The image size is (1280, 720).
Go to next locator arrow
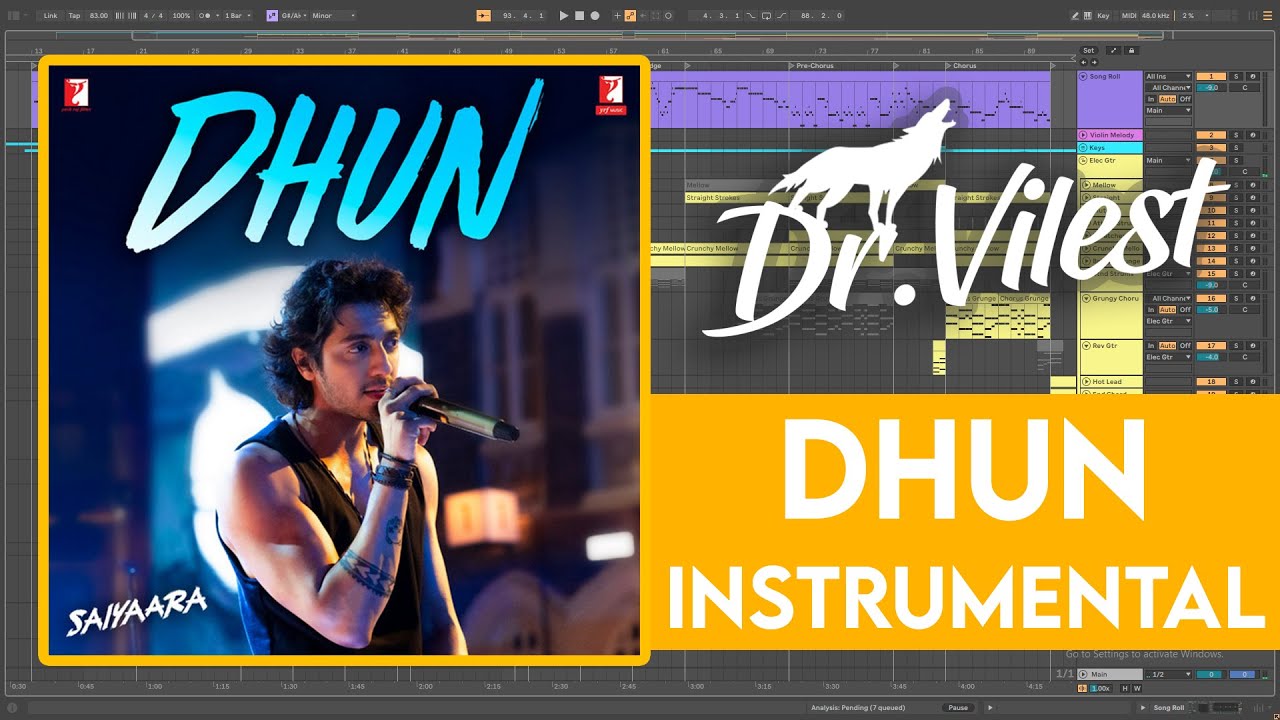1094,62
